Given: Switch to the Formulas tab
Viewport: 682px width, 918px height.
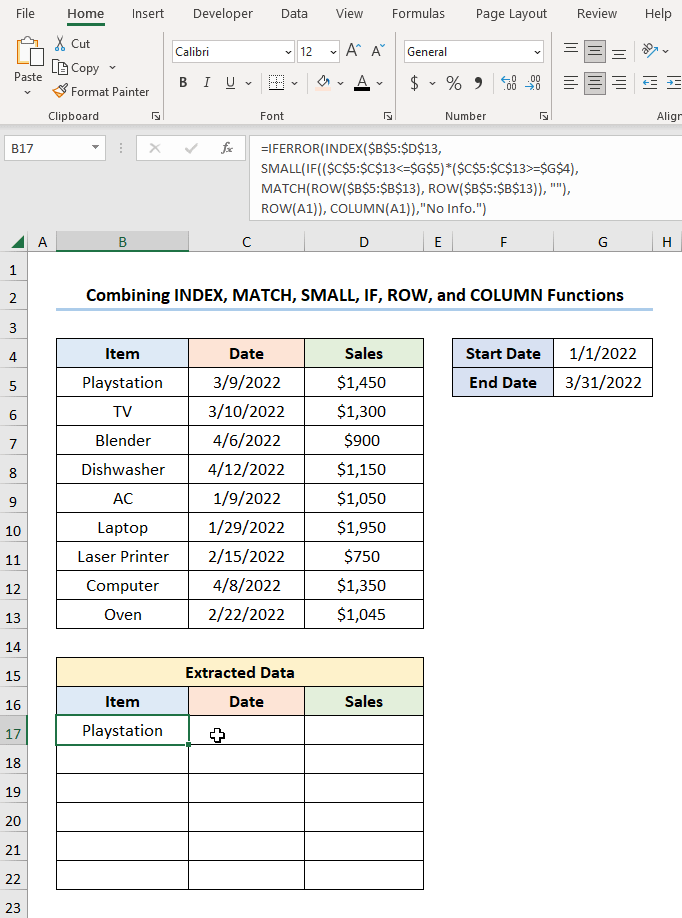Looking at the screenshot, I should click(x=418, y=13).
